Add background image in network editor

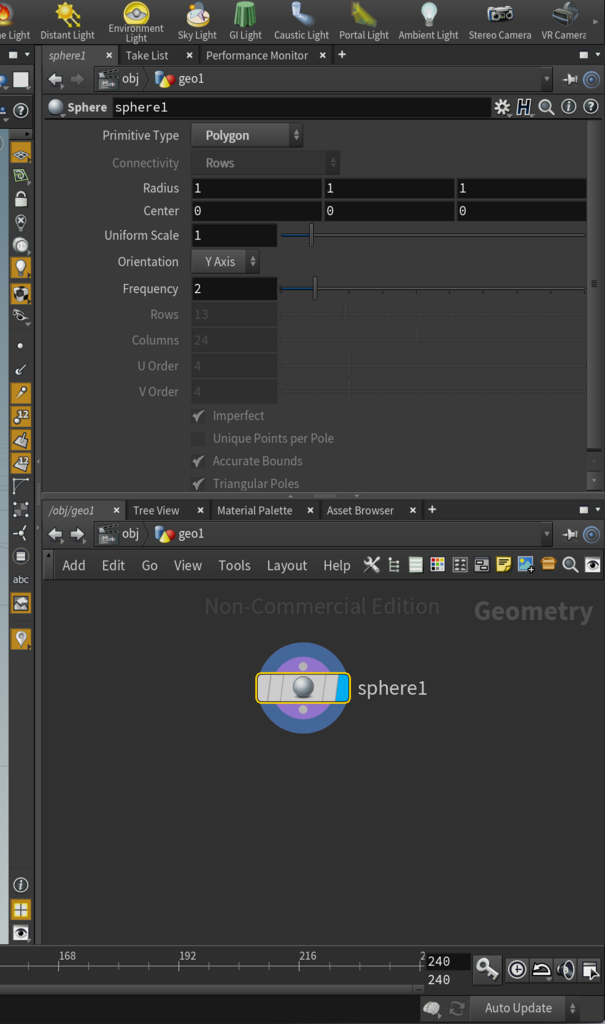click(525, 565)
